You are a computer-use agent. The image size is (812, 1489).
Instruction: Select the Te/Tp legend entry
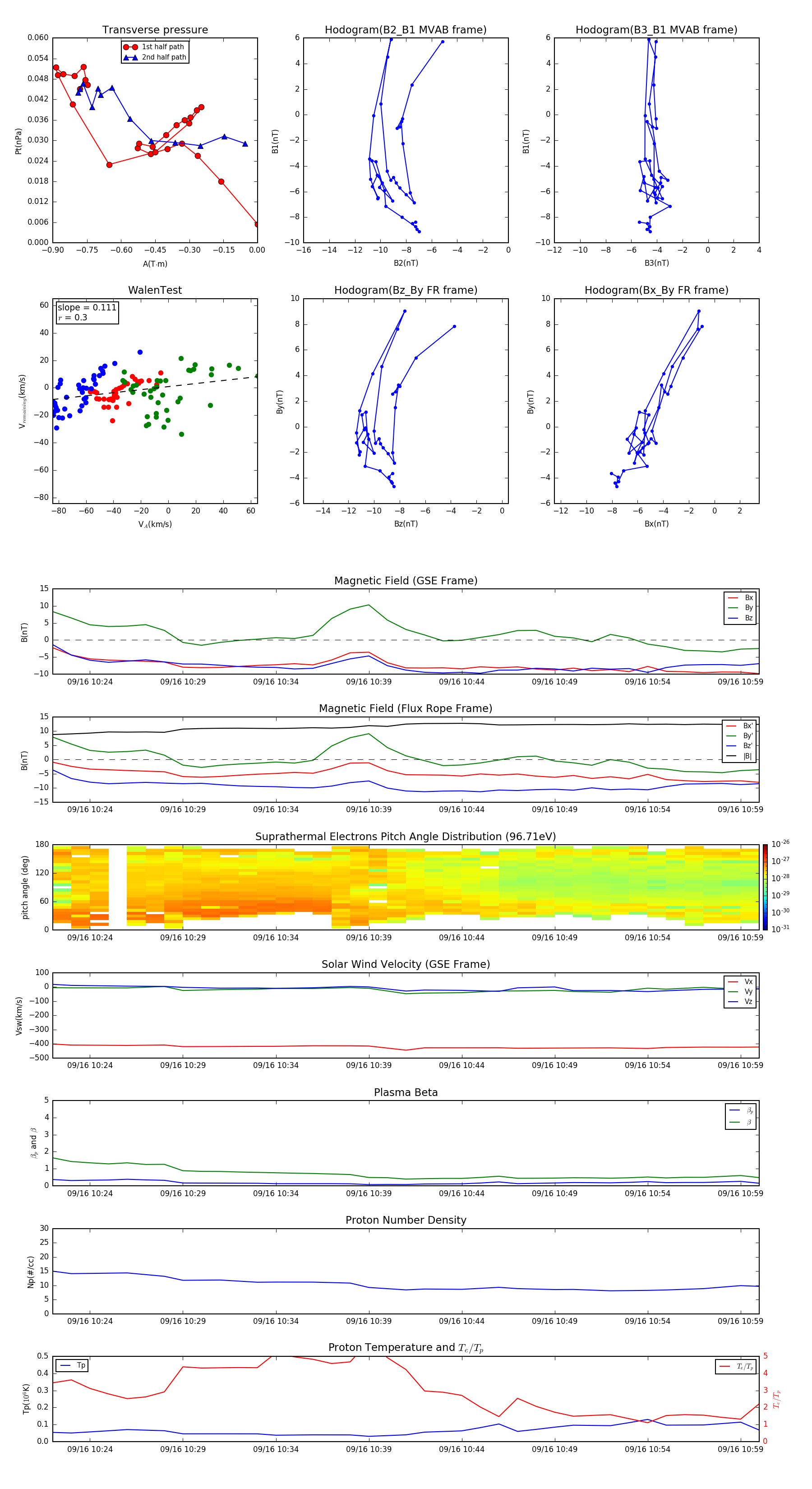point(736,1366)
